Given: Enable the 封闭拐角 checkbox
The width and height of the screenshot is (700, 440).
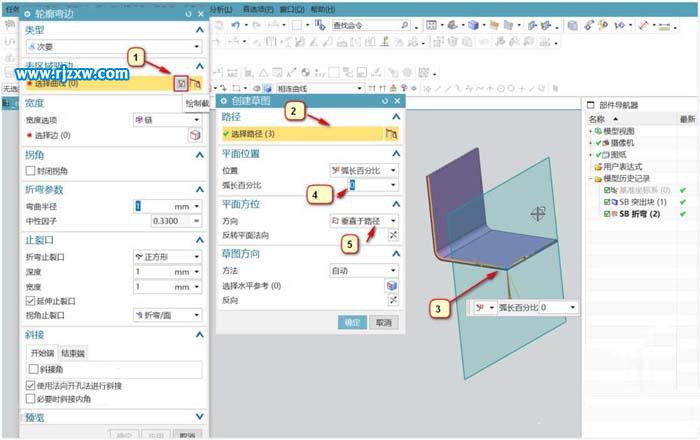Looking at the screenshot, I should (30, 170).
